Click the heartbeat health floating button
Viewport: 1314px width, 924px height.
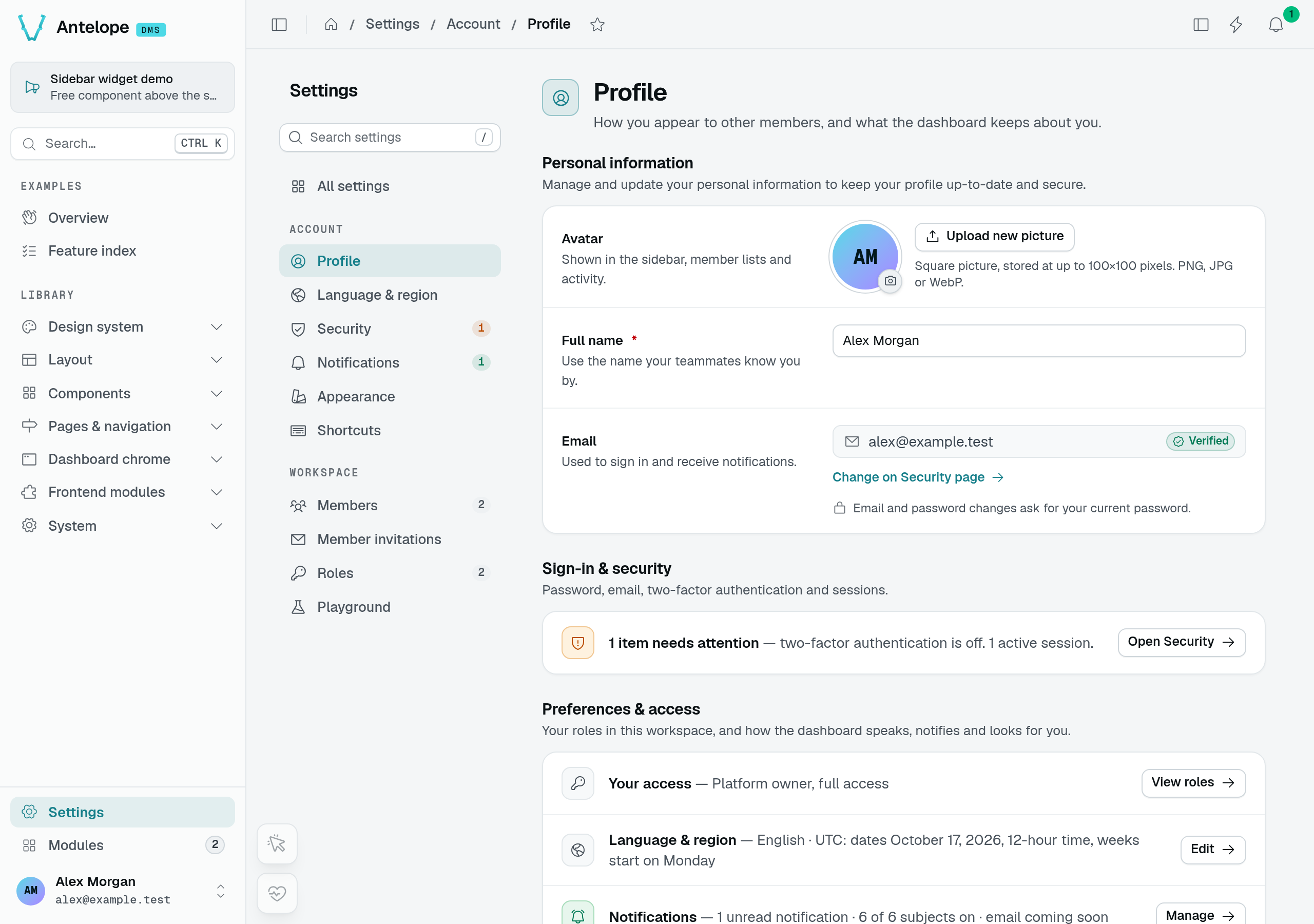[277, 893]
